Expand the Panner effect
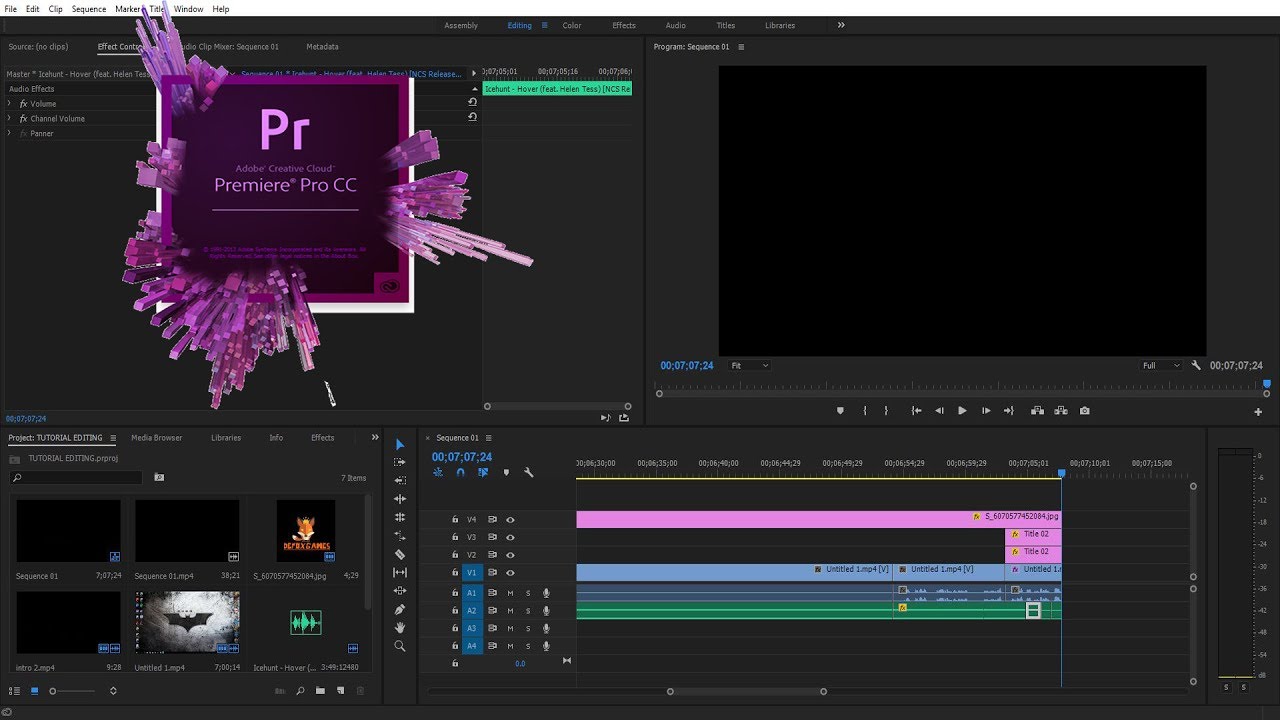This screenshot has width=1280, height=720. (x=10, y=134)
